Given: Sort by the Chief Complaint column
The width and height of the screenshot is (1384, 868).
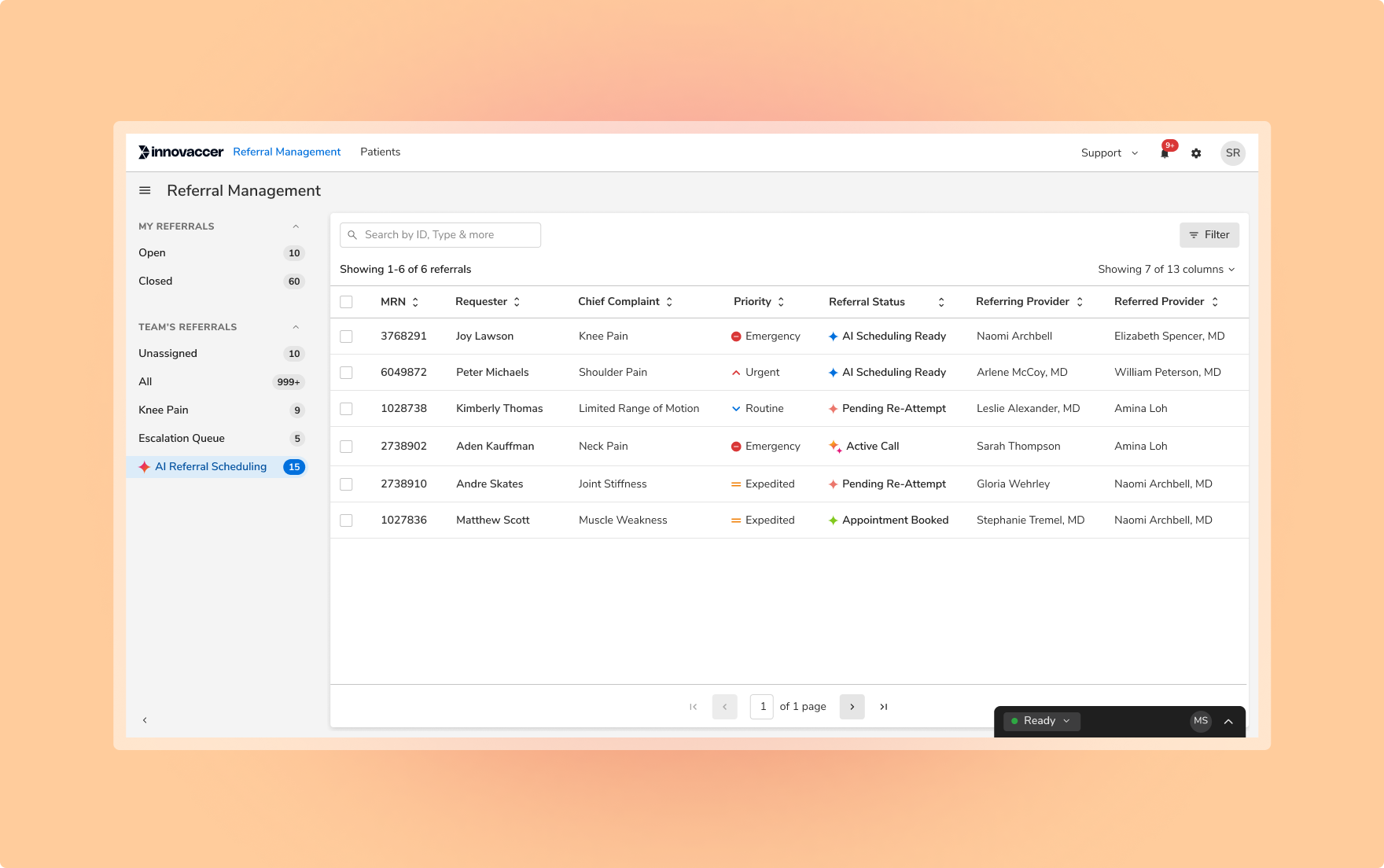Looking at the screenshot, I should (669, 302).
